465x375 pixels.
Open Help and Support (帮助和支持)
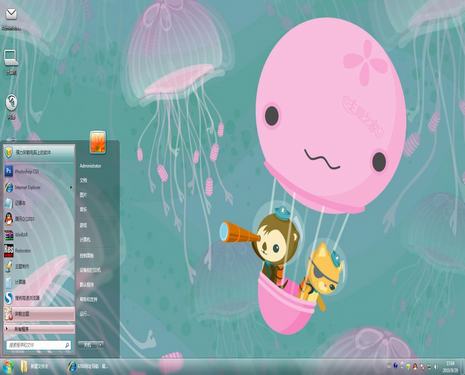tap(88, 299)
